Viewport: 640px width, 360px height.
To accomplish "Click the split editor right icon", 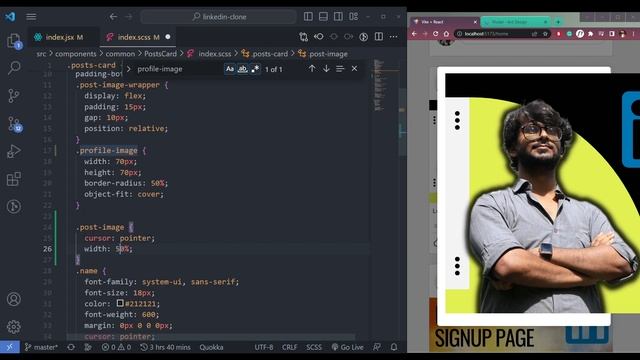I will coord(379,37).
